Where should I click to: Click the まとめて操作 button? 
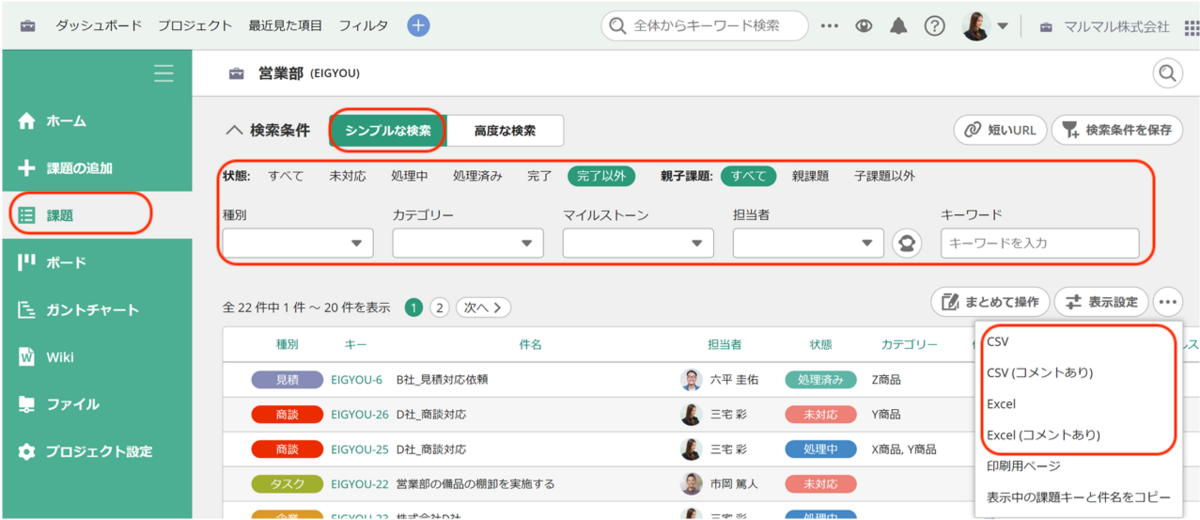[x=990, y=301]
